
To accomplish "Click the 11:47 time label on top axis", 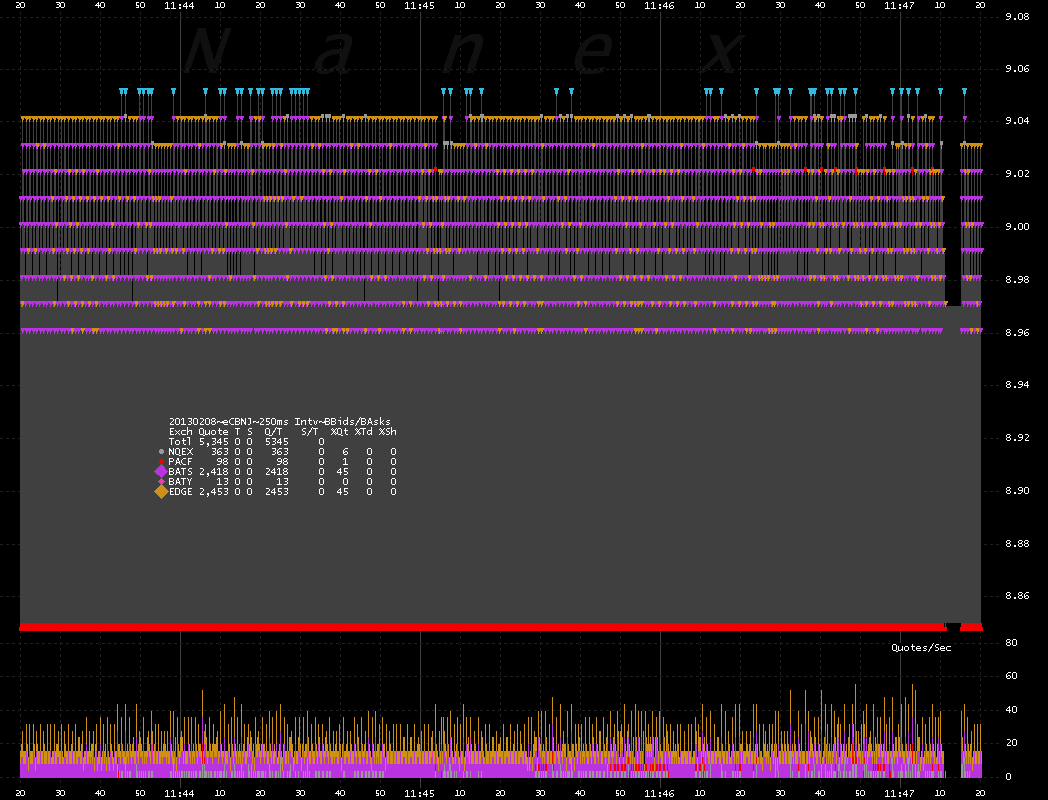I will [x=899, y=5].
